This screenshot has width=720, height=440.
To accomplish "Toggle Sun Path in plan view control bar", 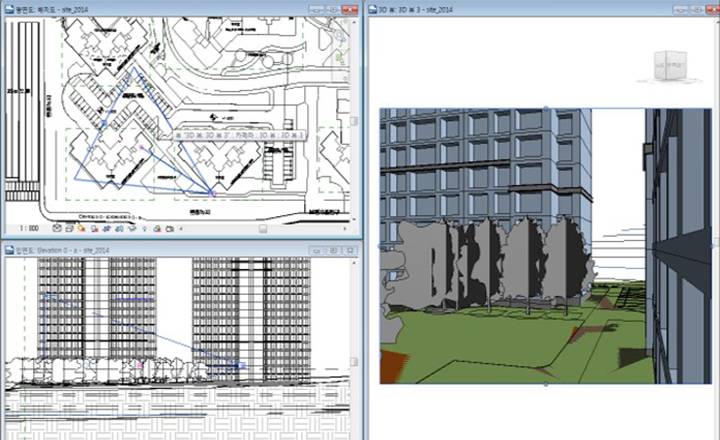I will tap(84, 228).
